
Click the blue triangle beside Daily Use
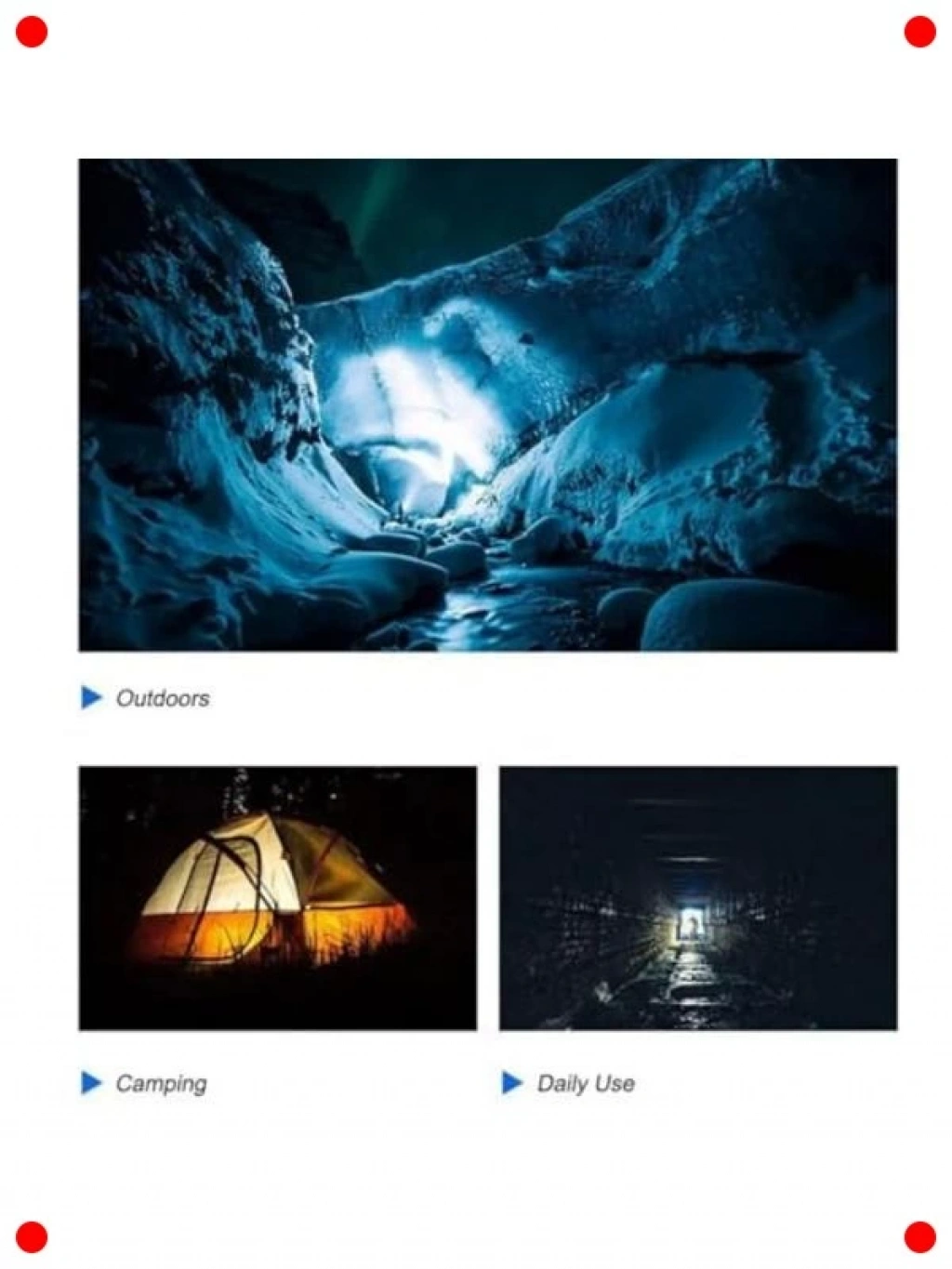point(512,1082)
